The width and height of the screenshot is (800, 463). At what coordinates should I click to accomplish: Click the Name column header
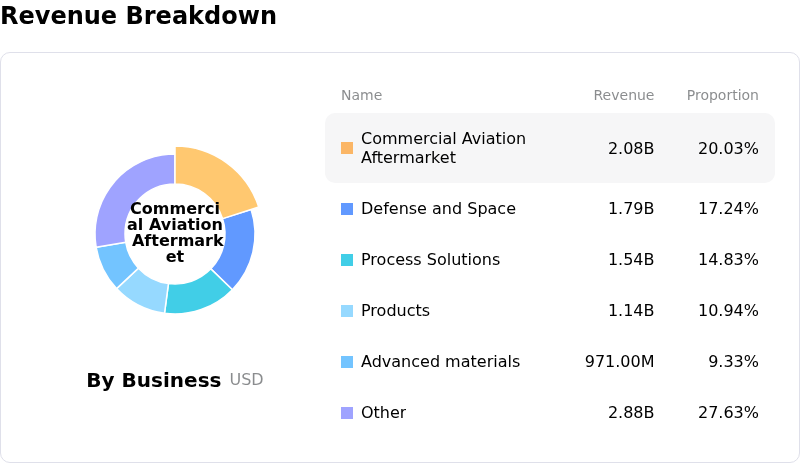click(x=361, y=96)
